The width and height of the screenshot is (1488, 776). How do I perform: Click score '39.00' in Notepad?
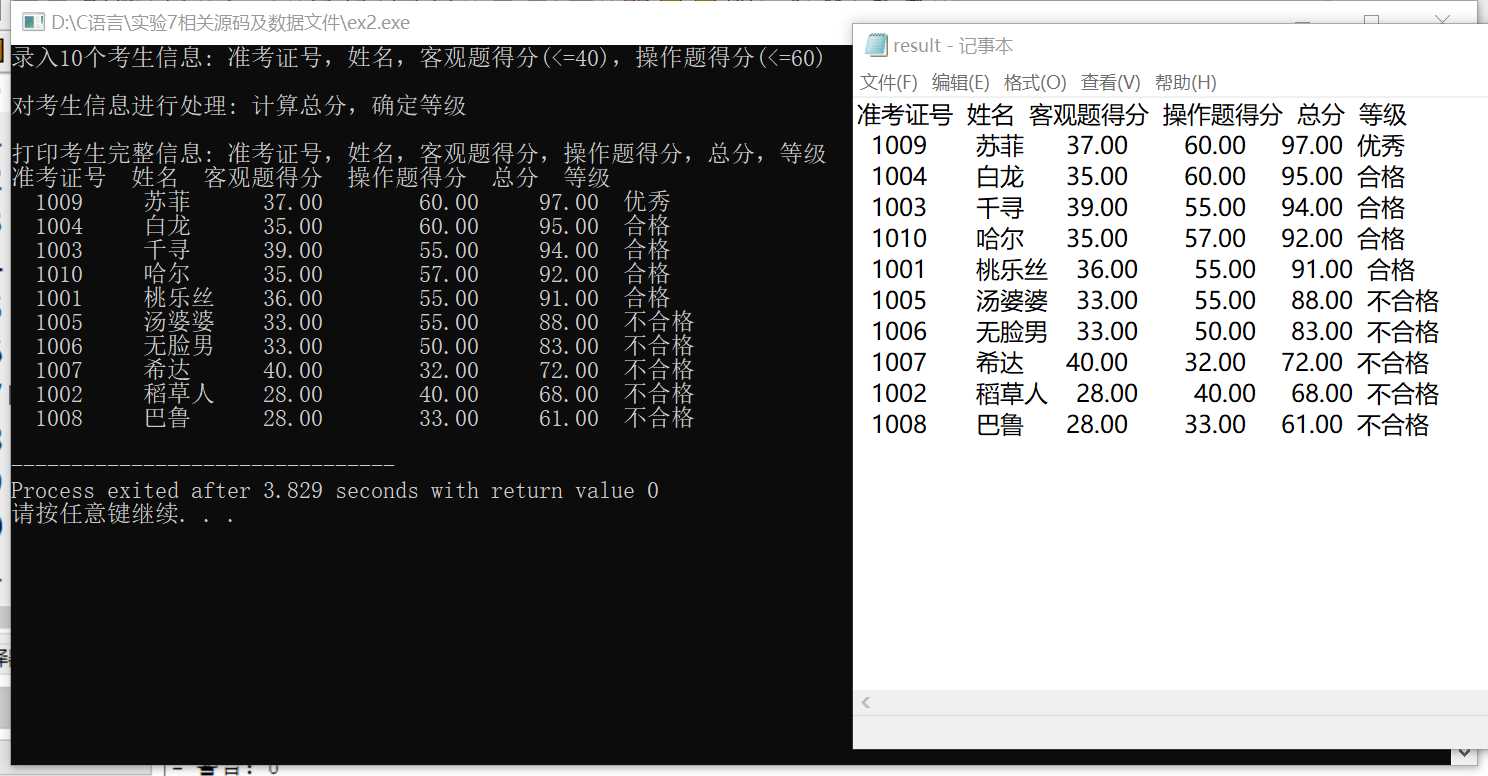click(x=1097, y=208)
